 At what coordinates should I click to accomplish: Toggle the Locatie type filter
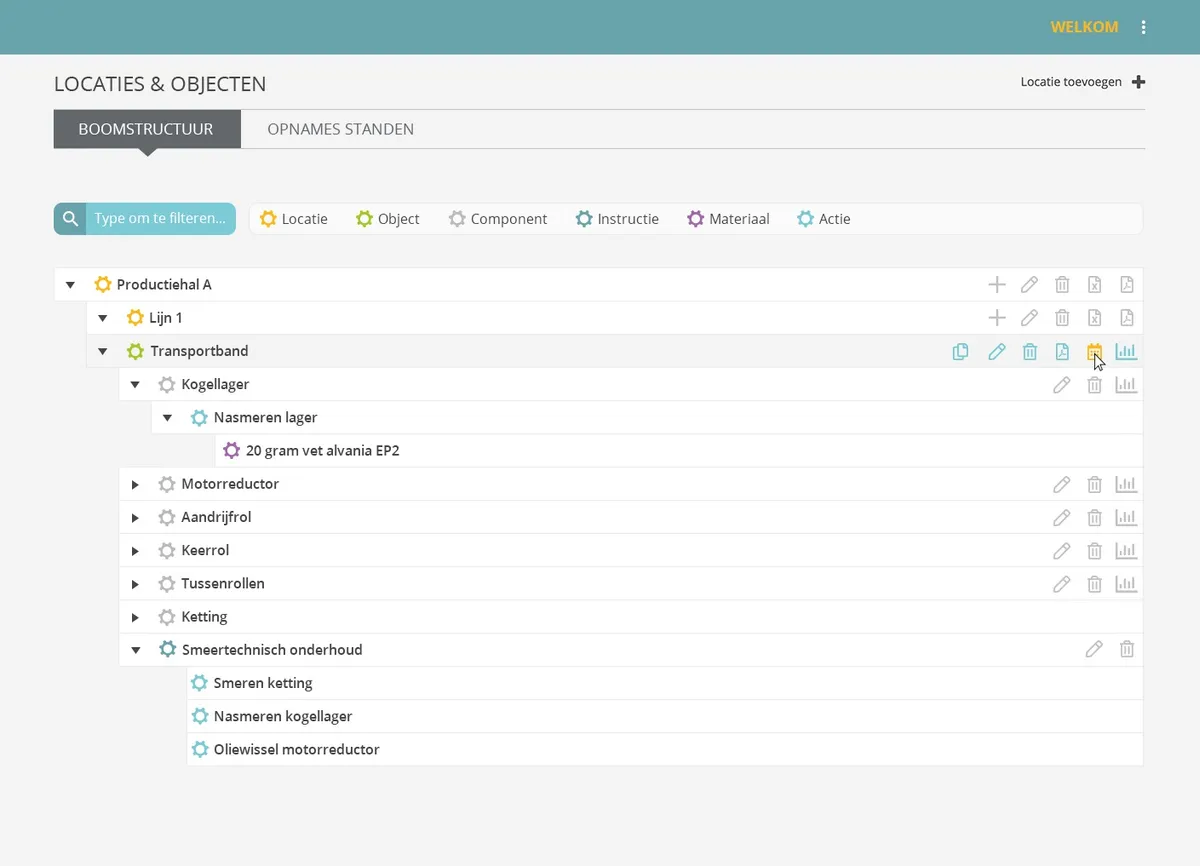pos(294,219)
